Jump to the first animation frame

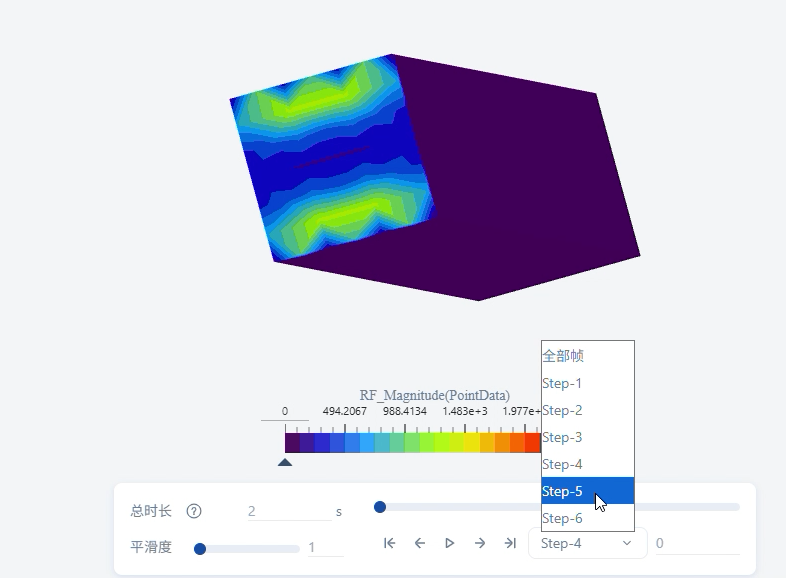point(389,543)
